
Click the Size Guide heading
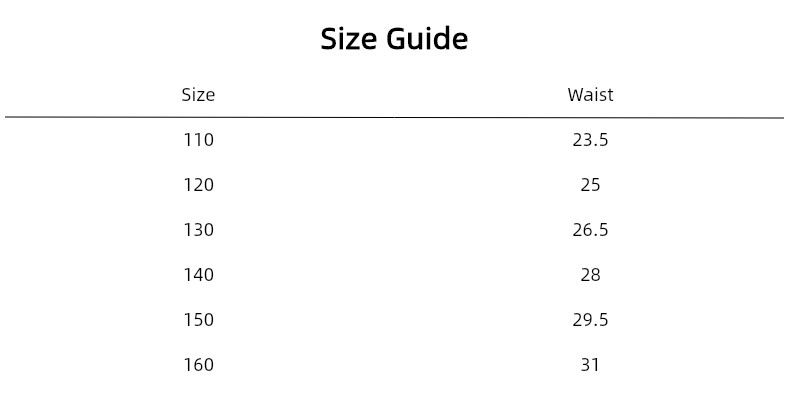pos(394,39)
